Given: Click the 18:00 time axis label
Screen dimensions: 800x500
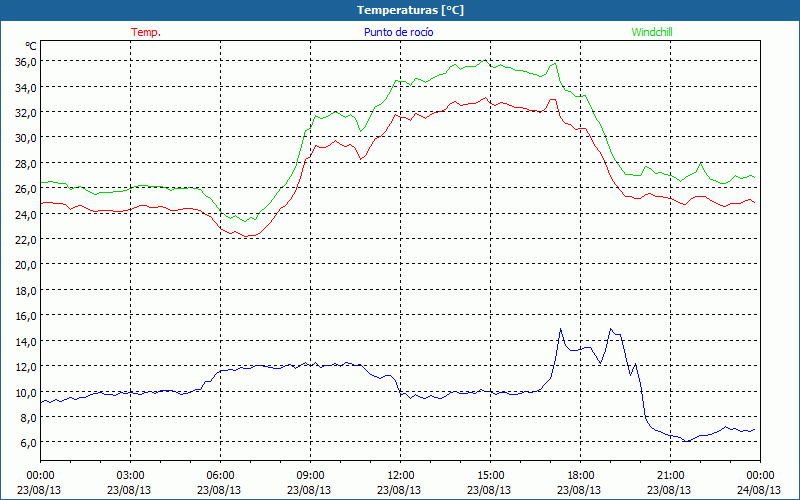Looking at the screenshot, I should [581, 476].
